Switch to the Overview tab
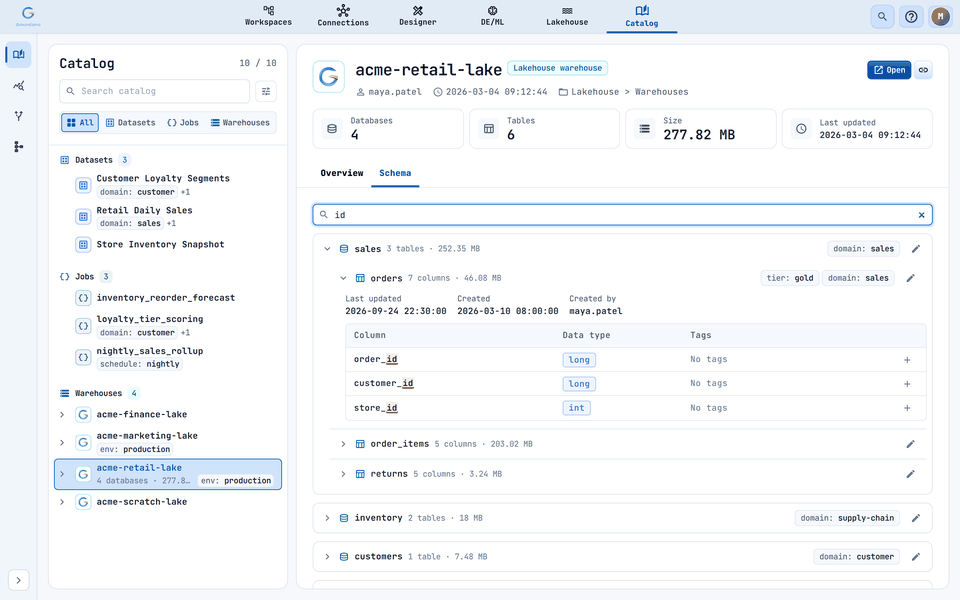Image resolution: width=960 pixels, height=600 pixels. click(342, 173)
